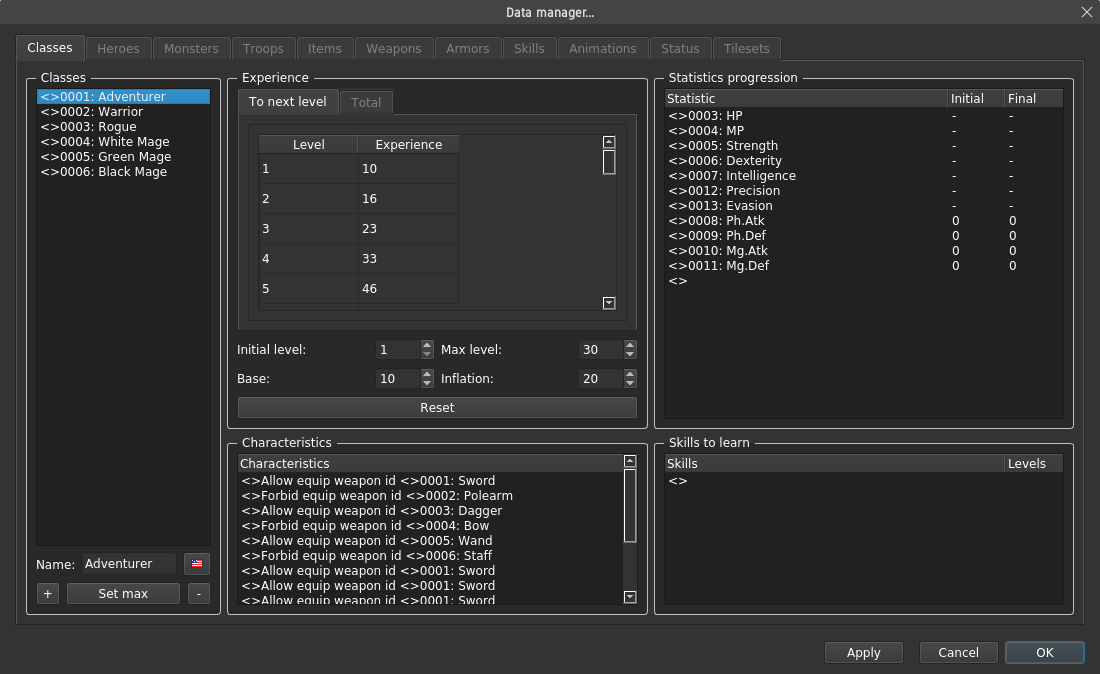Open the Items tab

click(x=324, y=48)
